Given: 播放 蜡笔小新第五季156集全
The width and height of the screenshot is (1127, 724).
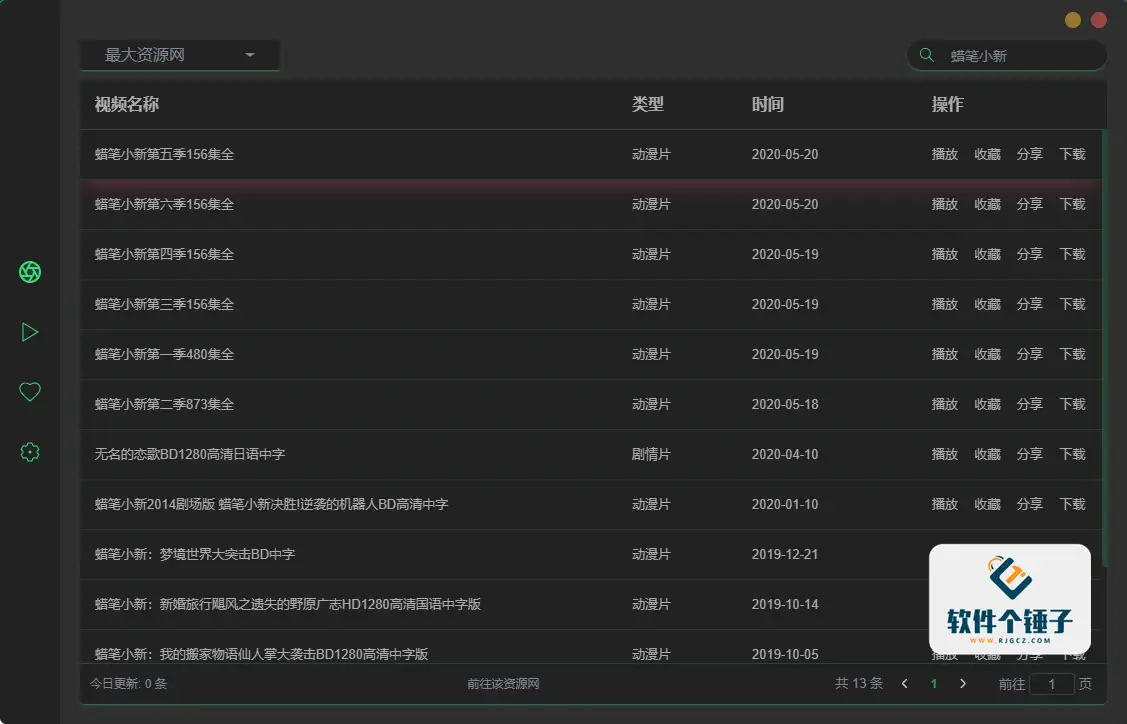Looking at the screenshot, I should pos(944,154).
